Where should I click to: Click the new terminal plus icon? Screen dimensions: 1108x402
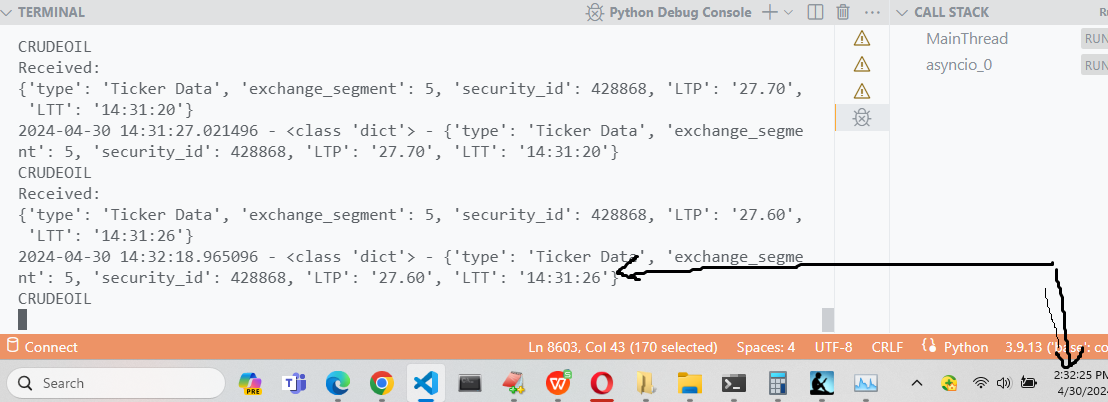[769, 12]
